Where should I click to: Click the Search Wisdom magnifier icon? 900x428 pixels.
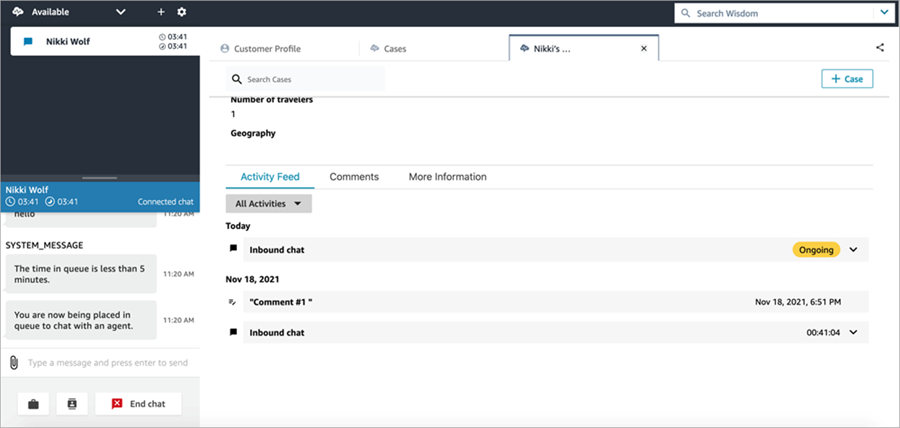tap(685, 13)
